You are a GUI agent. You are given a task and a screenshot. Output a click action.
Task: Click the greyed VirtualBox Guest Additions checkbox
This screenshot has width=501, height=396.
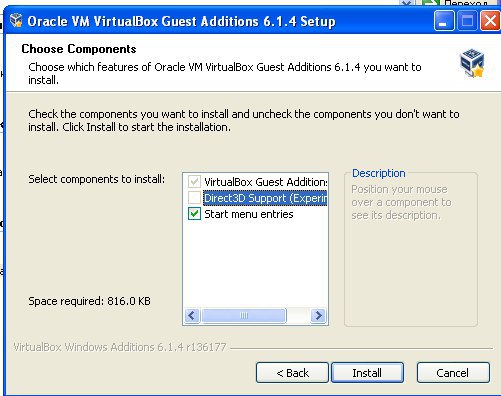click(x=194, y=182)
